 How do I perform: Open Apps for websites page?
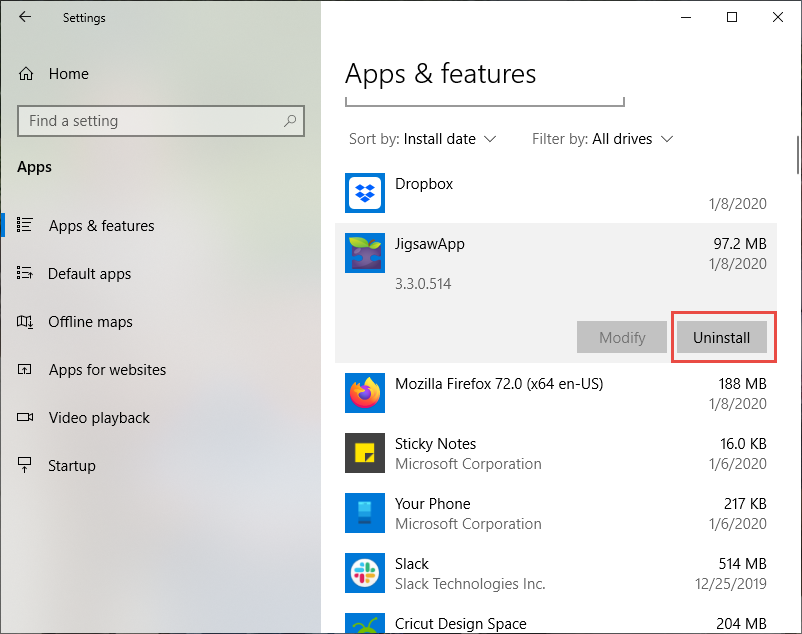(107, 370)
